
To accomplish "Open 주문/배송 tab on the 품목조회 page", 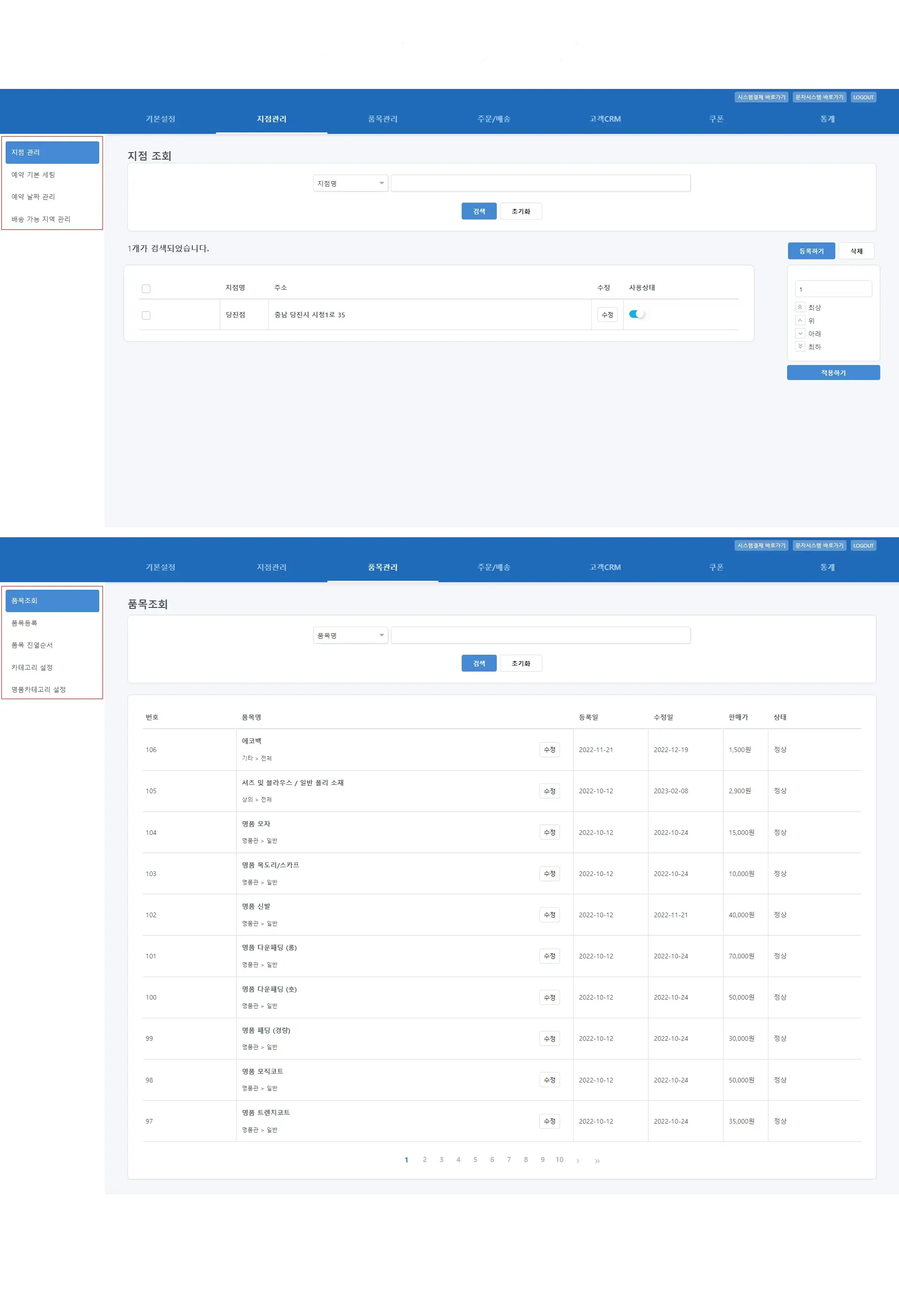I will point(494,567).
